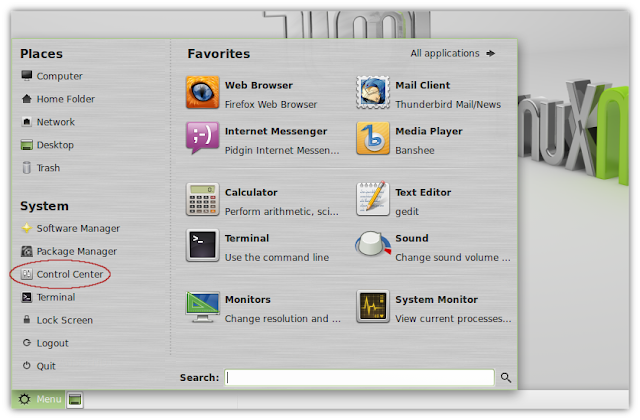Viewport: 640px width, 420px height.
Task: Open Monitors resolution settings icon
Action: tap(203, 307)
